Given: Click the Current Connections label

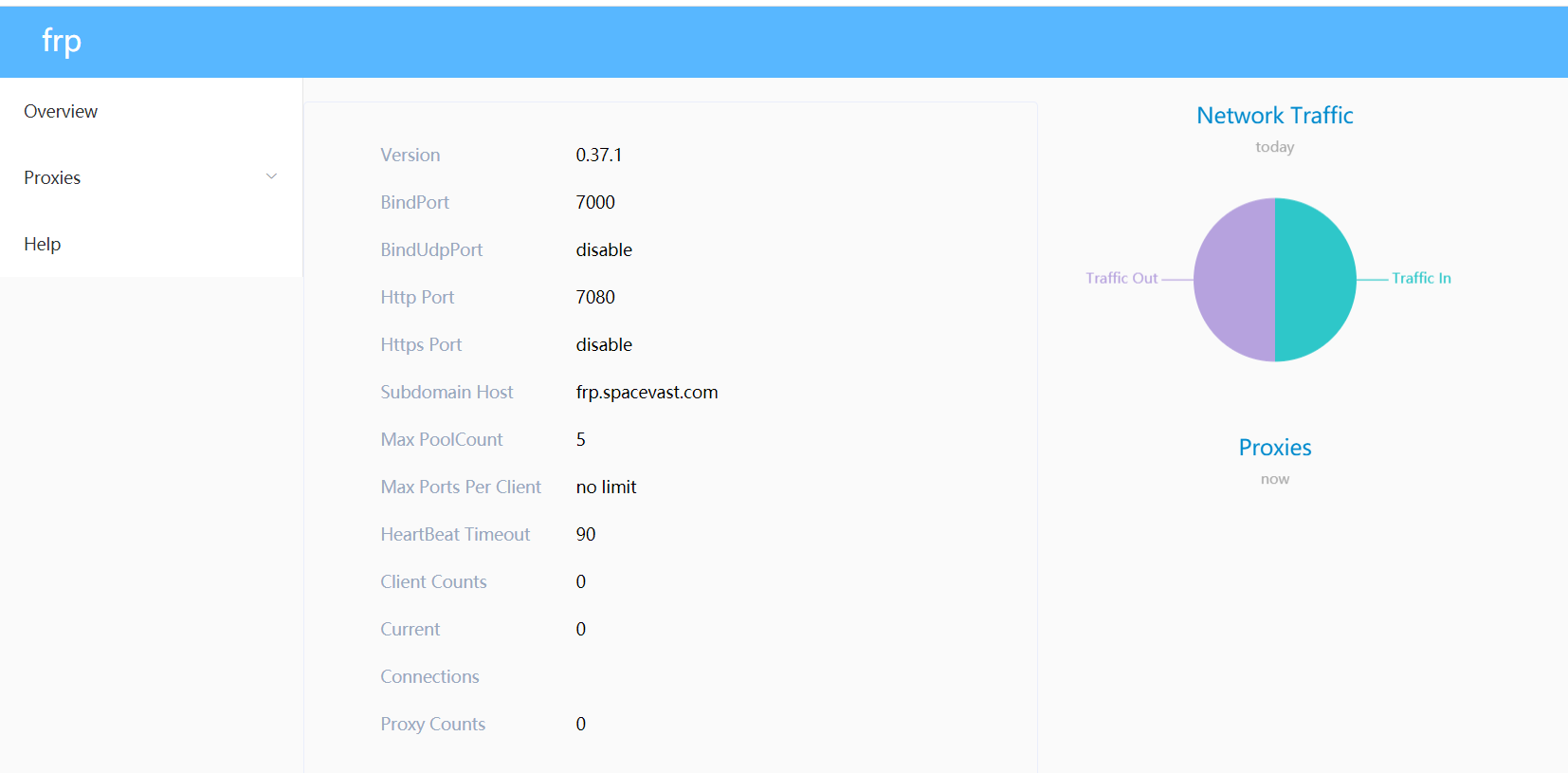Looking at the screenshot, I should (x=429, y=653).
